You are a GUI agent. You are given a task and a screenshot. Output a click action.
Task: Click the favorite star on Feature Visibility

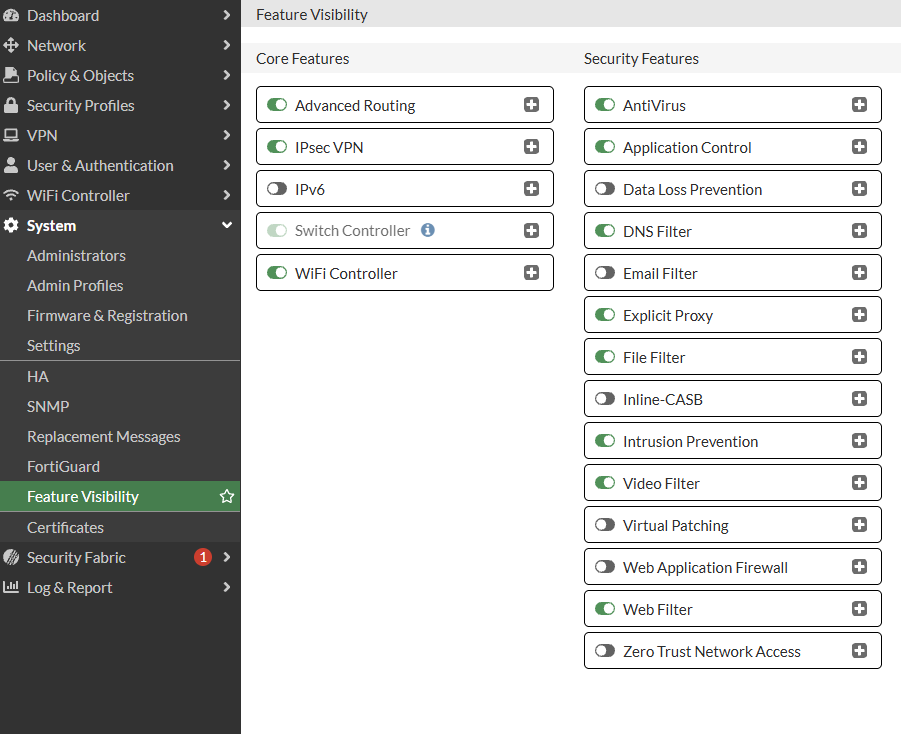coord(227,497)
